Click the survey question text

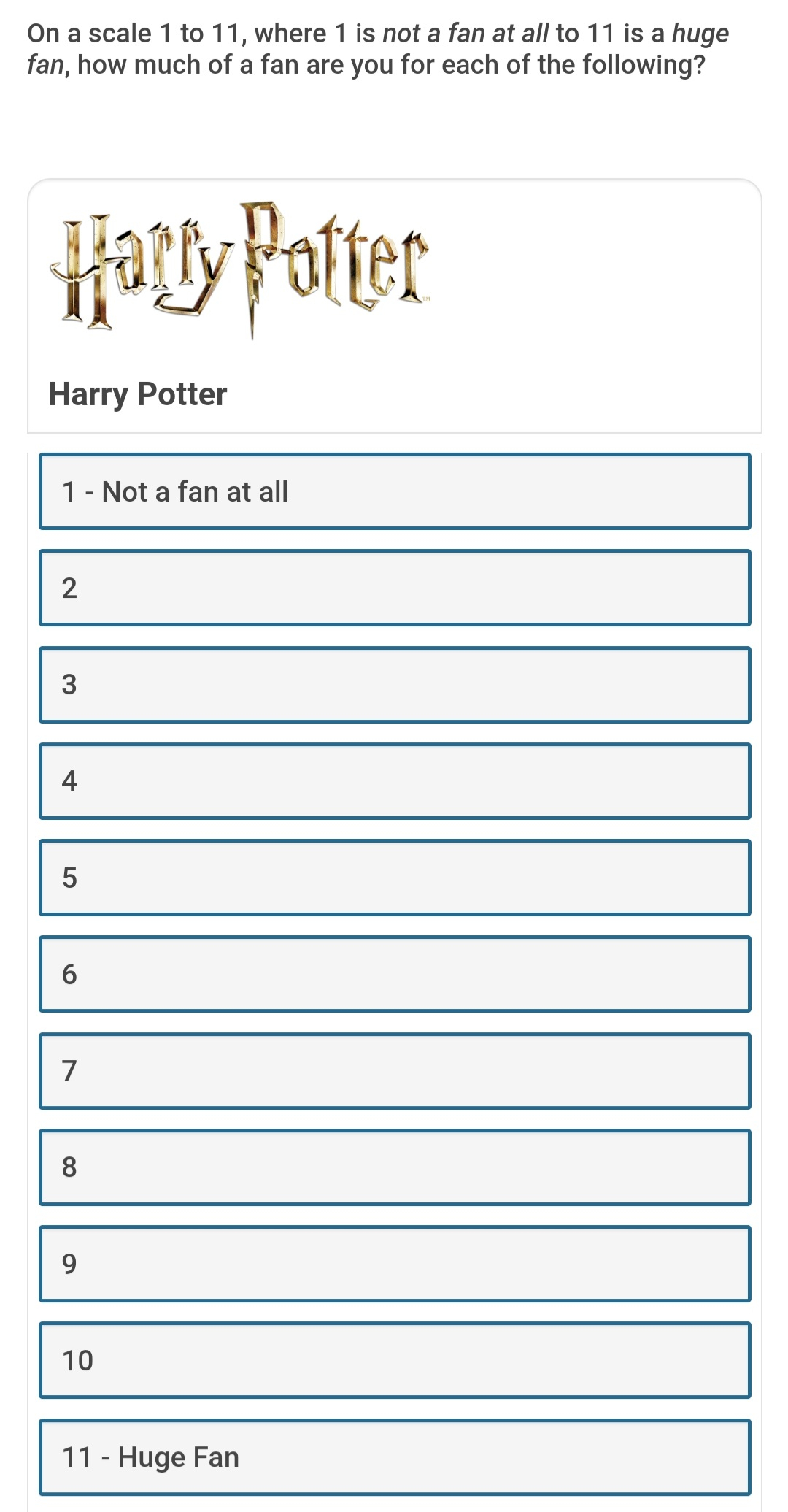[x=378, y=49]
